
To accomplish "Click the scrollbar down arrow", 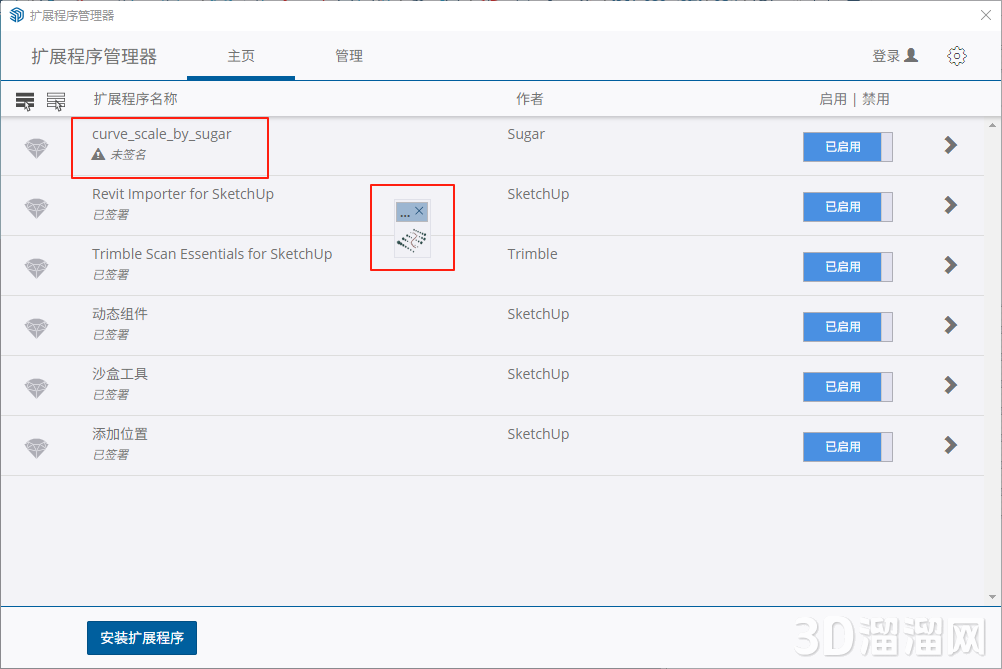I will (x=992, y=597).
